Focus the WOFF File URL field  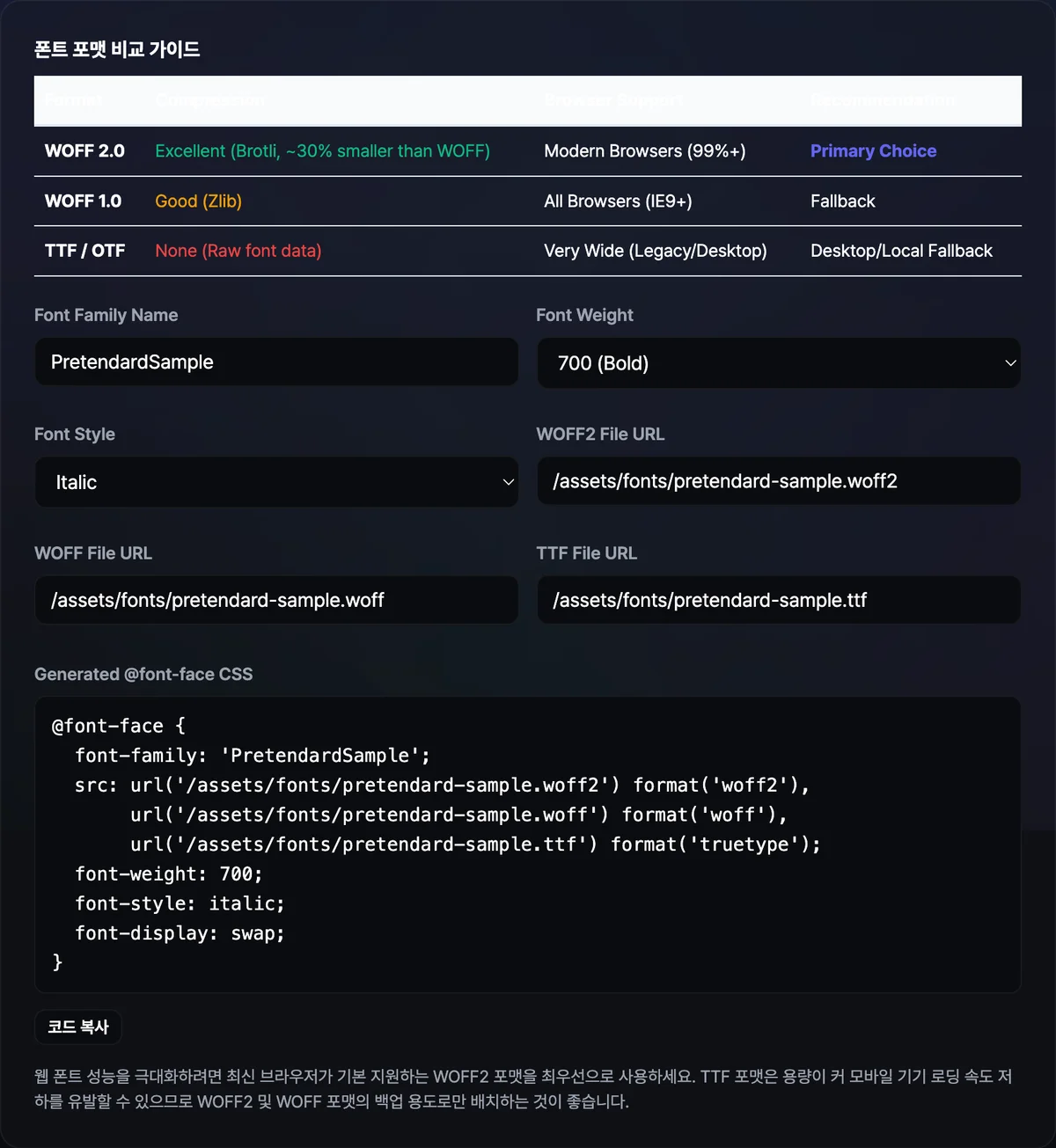(x=276, y=600)
